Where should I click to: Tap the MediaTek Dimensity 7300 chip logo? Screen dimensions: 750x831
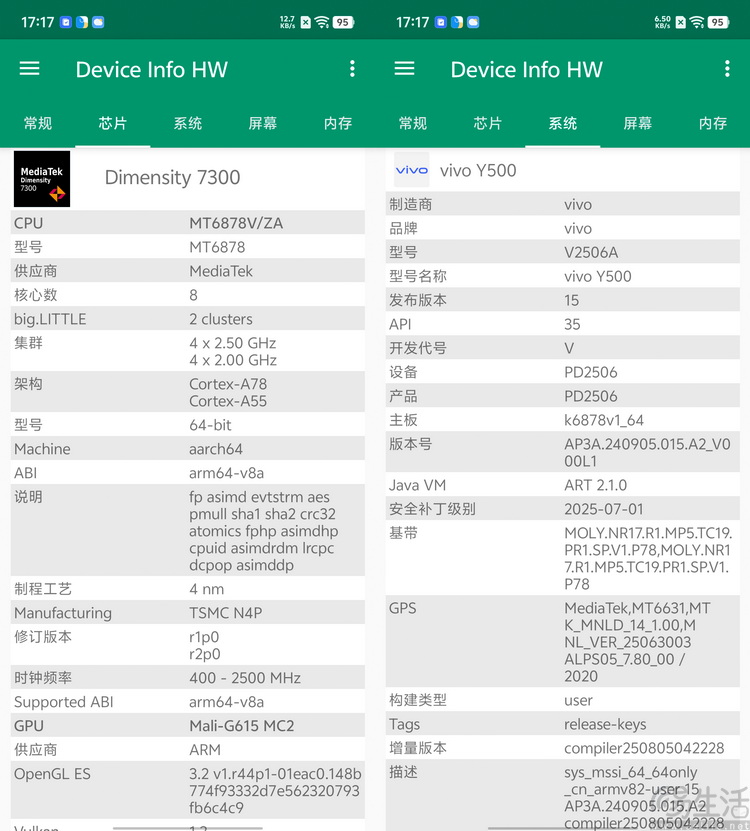[x=42, y=179]
